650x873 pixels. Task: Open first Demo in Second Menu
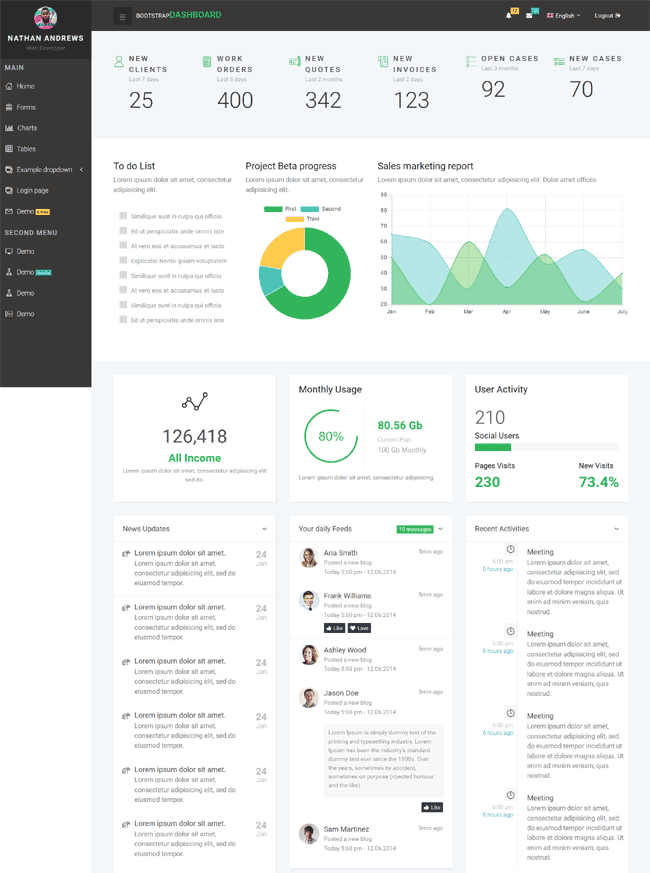[25, 251]
